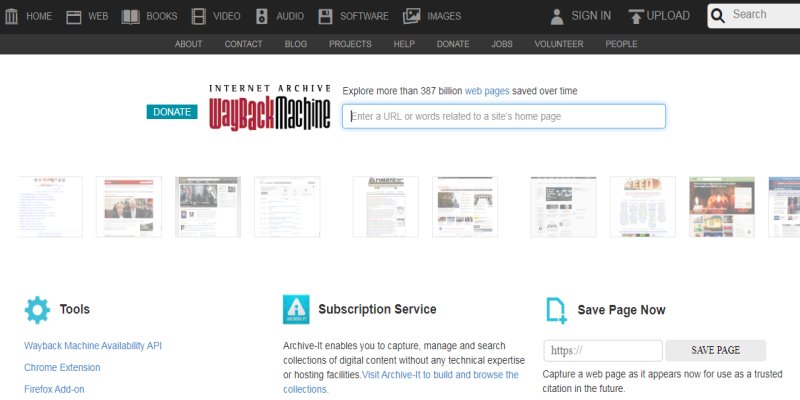Click the Web window icon
The width and height of the screenshot is (800, 400).
tap(74, 17)
